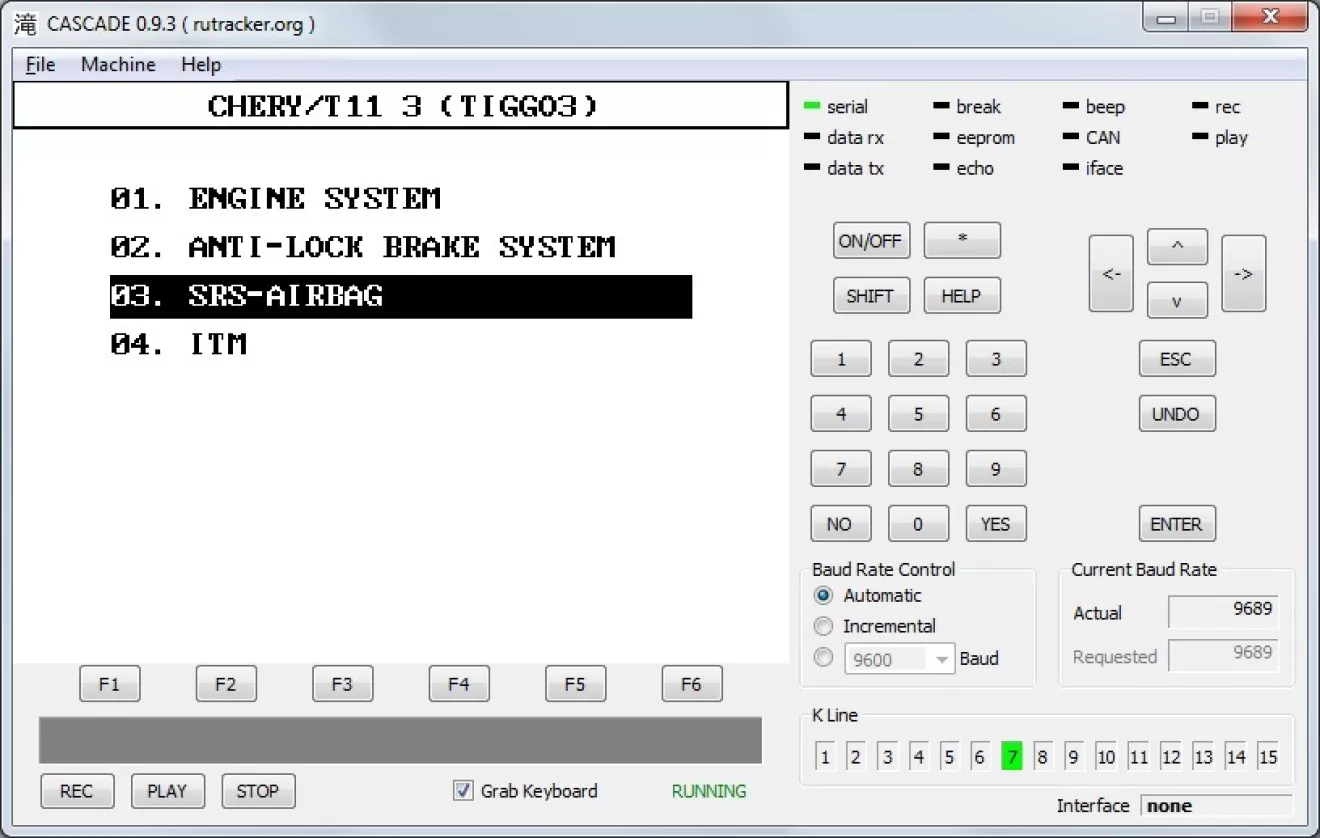1320x838 pixels.
Task: Click function key F3
Action: pos(342,685)
